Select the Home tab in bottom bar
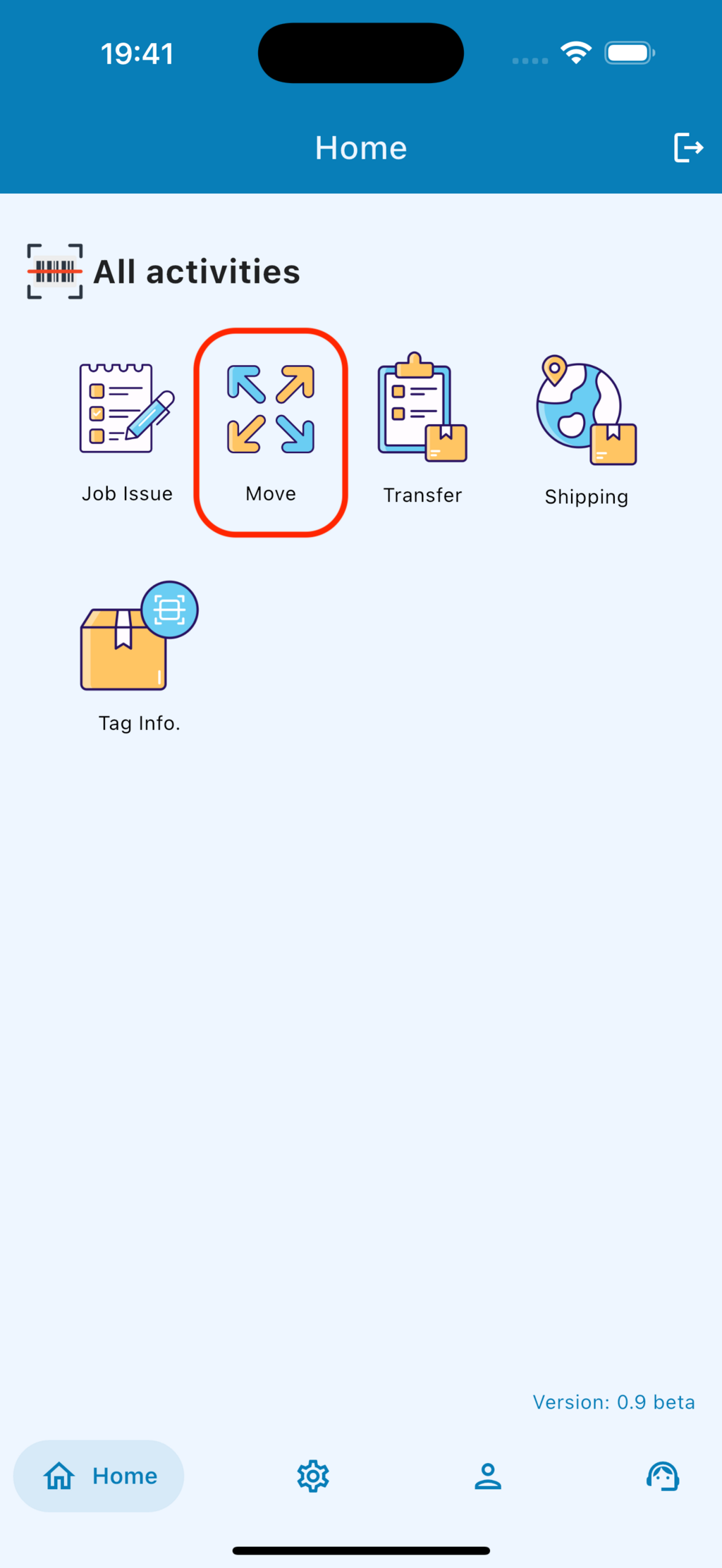The width and height of the screenshot is (722, 1568). (x=99, y=1476)
